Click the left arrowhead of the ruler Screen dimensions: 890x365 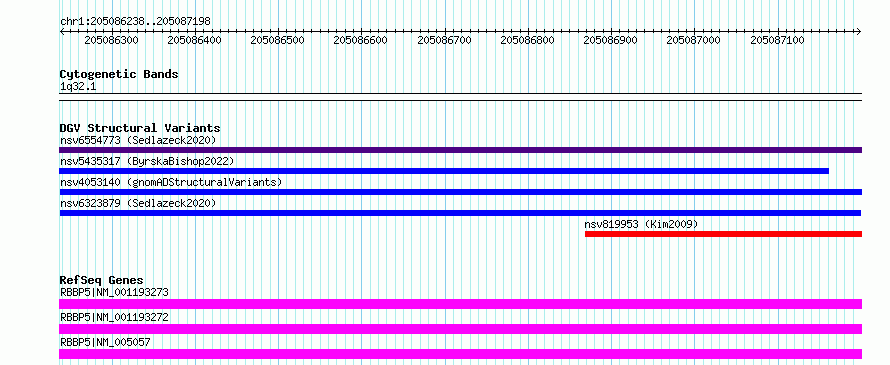pyautogui.click(x=62, y=31)
